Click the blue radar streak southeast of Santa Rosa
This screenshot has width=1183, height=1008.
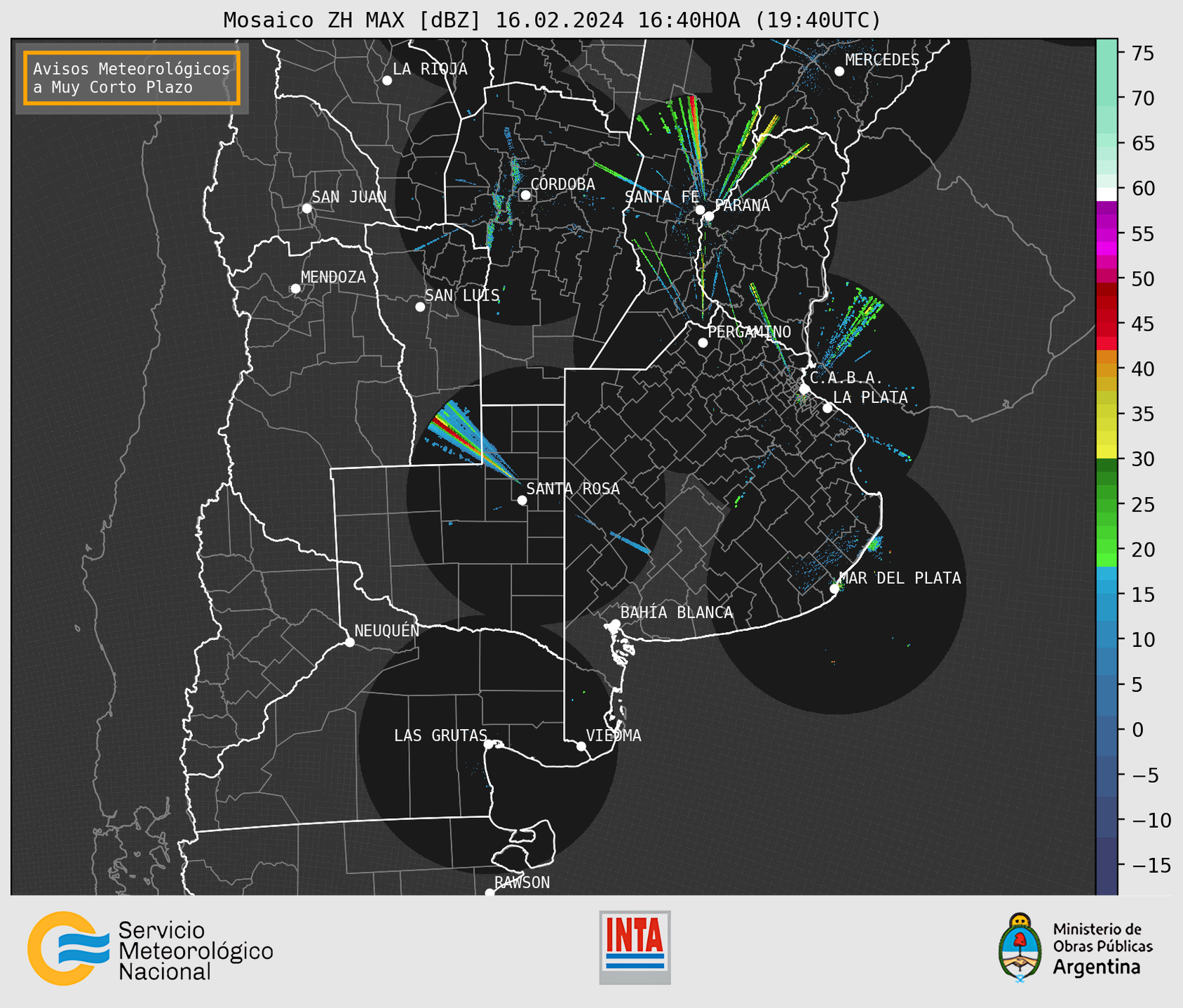pos(630,543)
